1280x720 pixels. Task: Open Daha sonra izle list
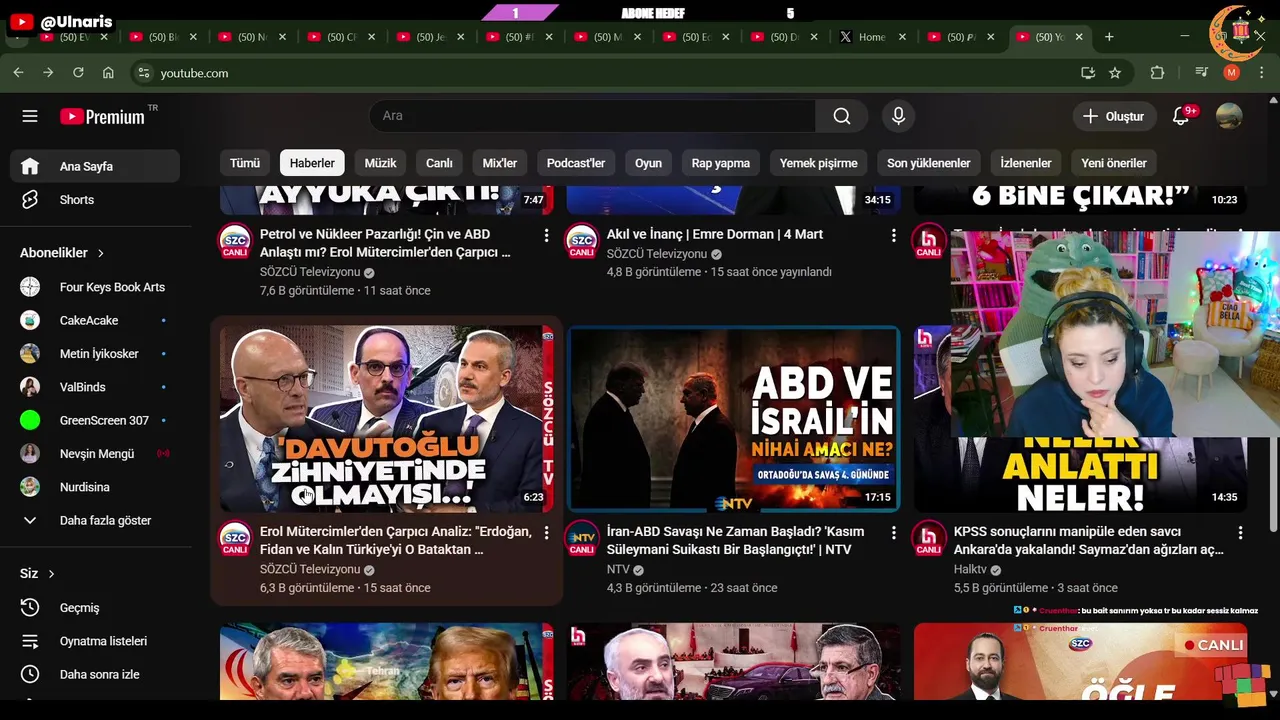pyautogui.click(x=95, y=674)
